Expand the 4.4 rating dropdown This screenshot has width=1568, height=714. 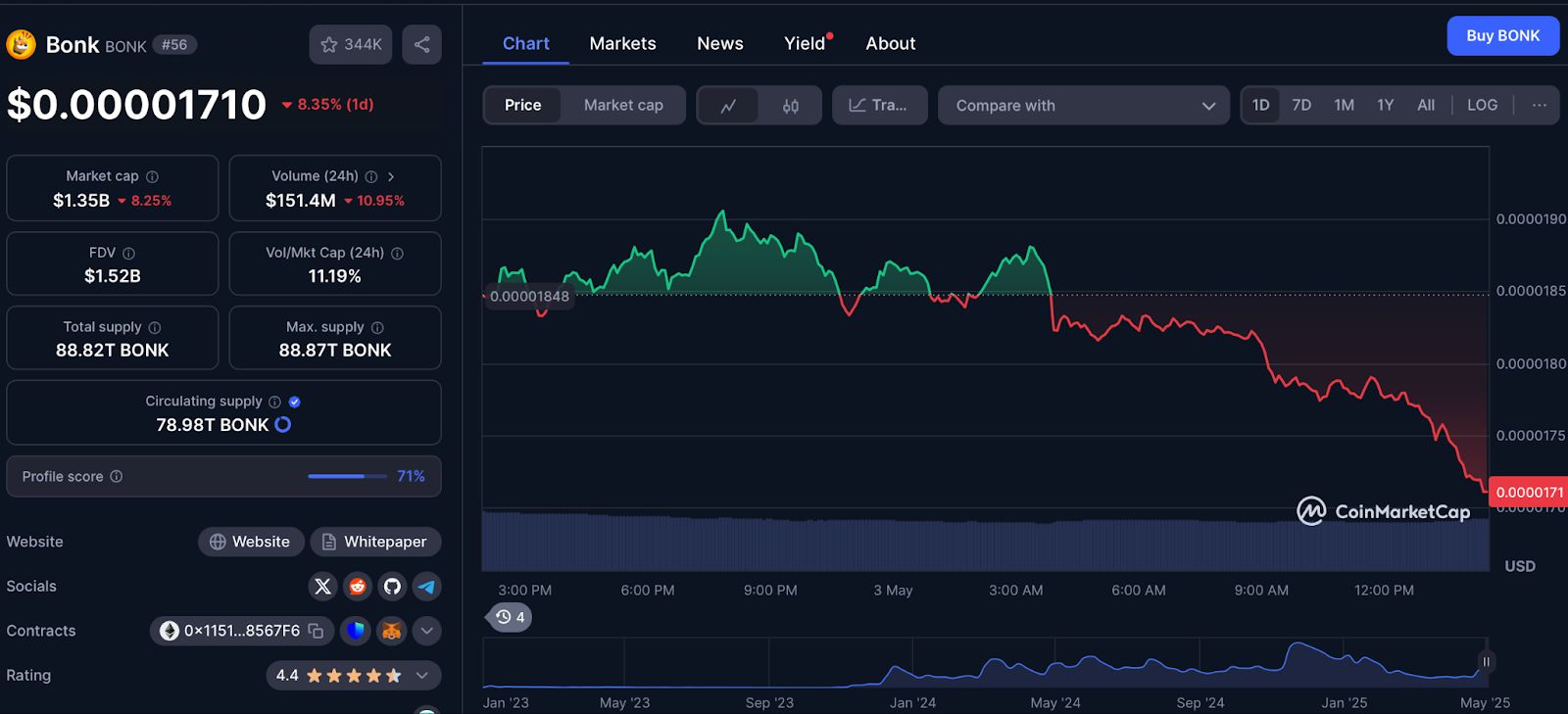click(422, 675)
